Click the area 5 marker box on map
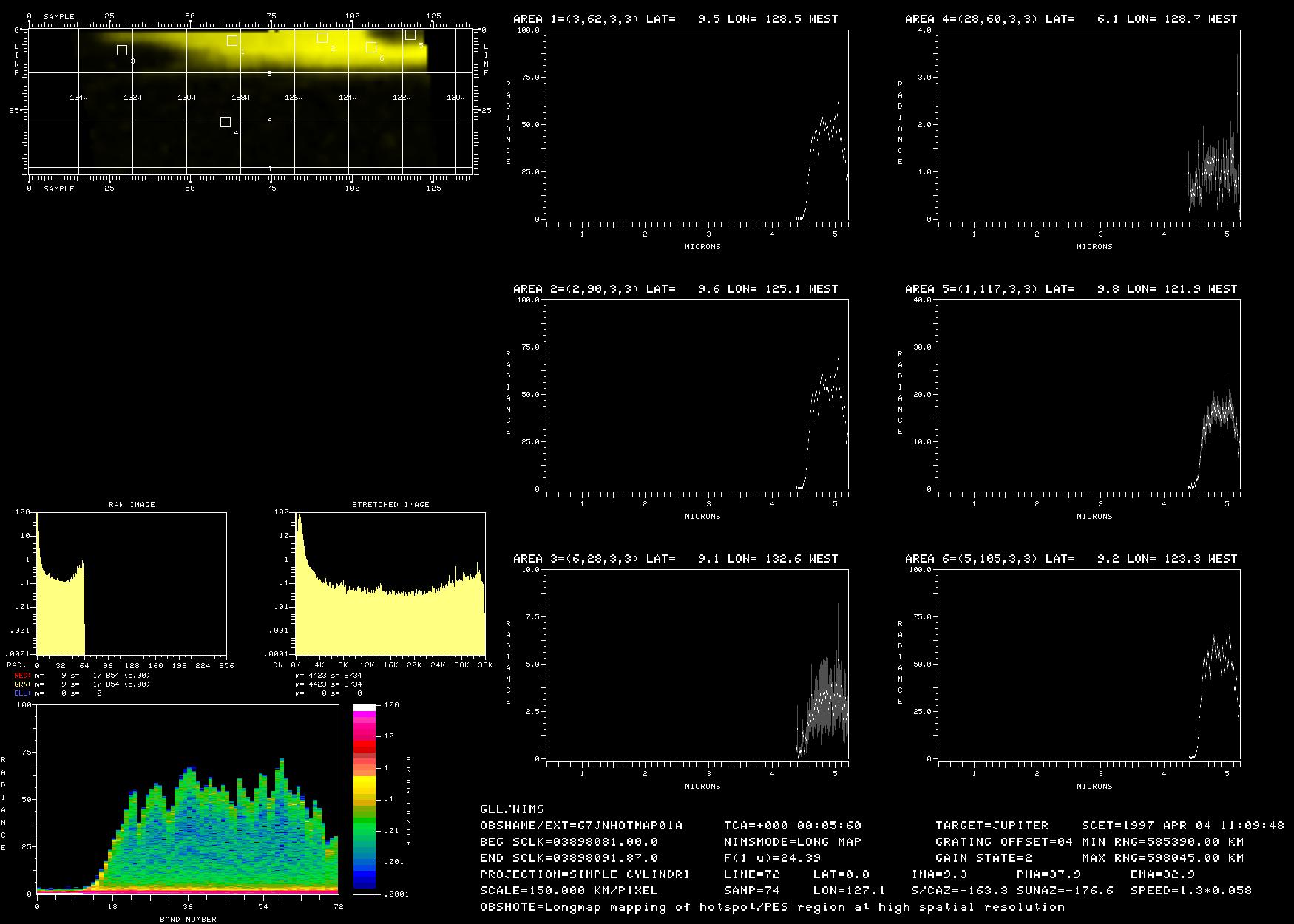 (x=410, y=35)
